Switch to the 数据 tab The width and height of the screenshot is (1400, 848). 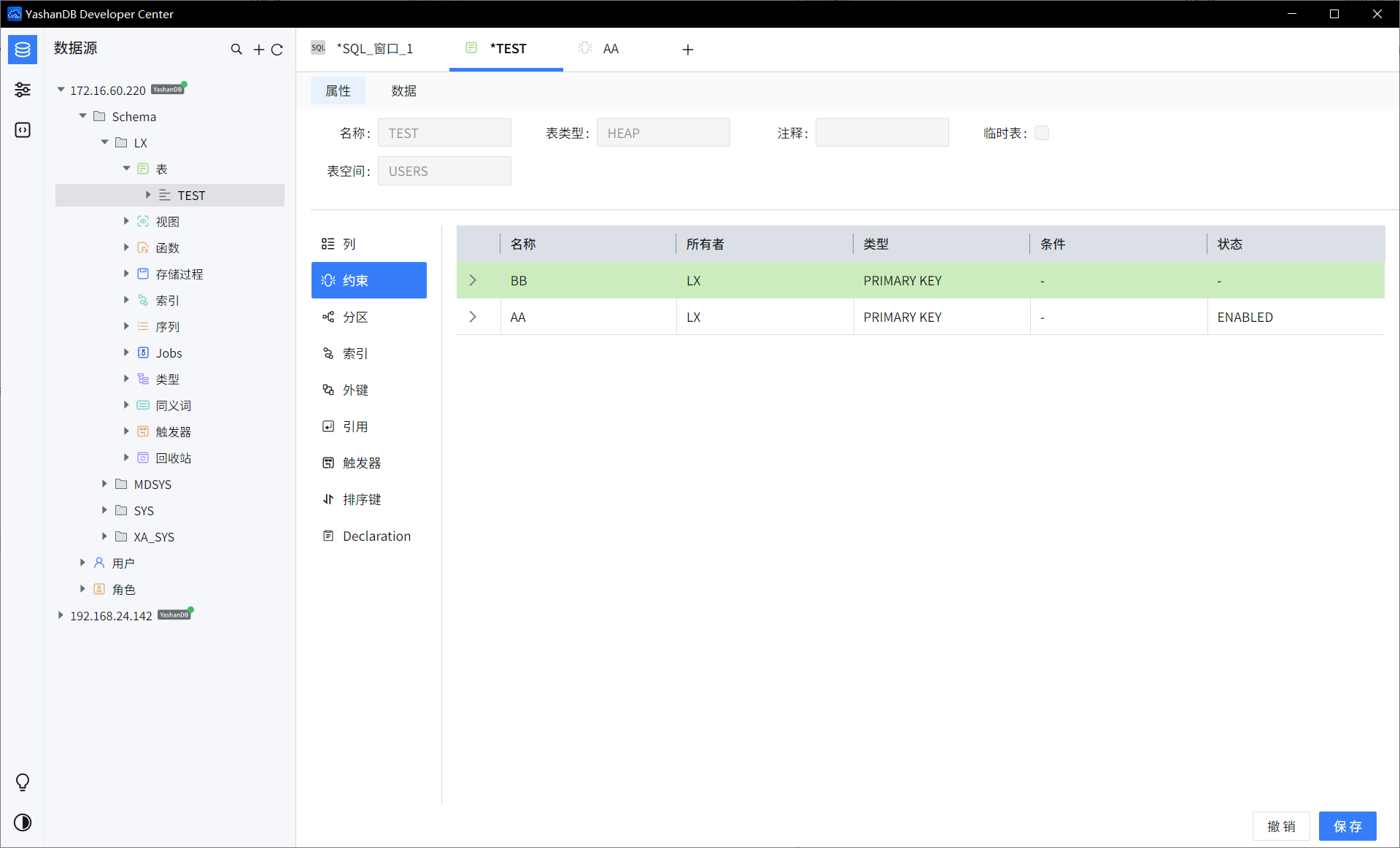(403, 90)
